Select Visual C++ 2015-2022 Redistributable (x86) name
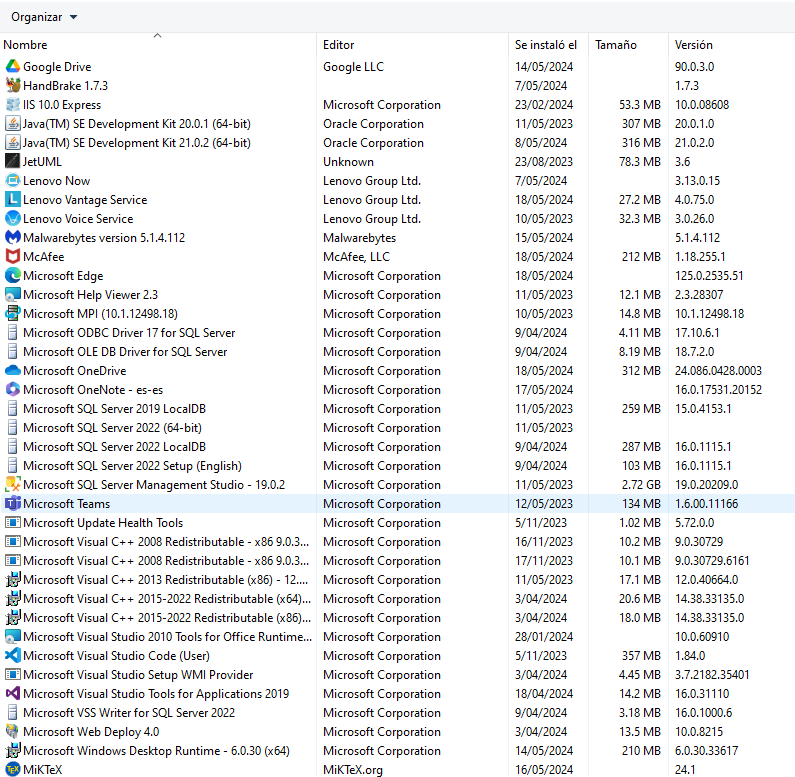 pyautogui.click(x=167, y=618)
